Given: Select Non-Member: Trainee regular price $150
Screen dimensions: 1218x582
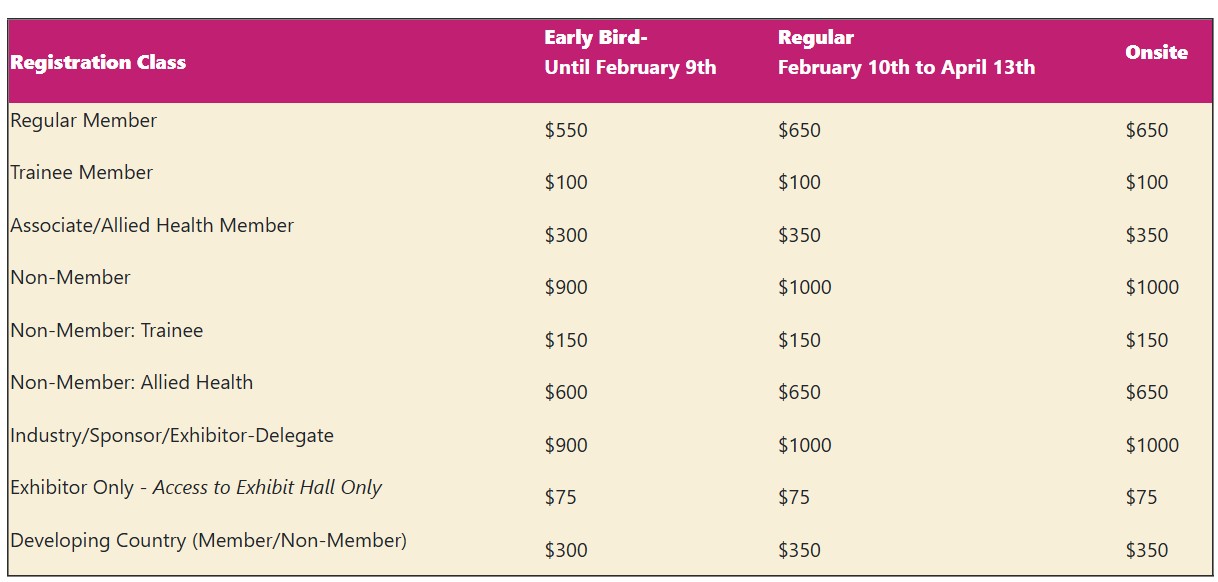Looking at the screenshot, I should click(799, 341).
